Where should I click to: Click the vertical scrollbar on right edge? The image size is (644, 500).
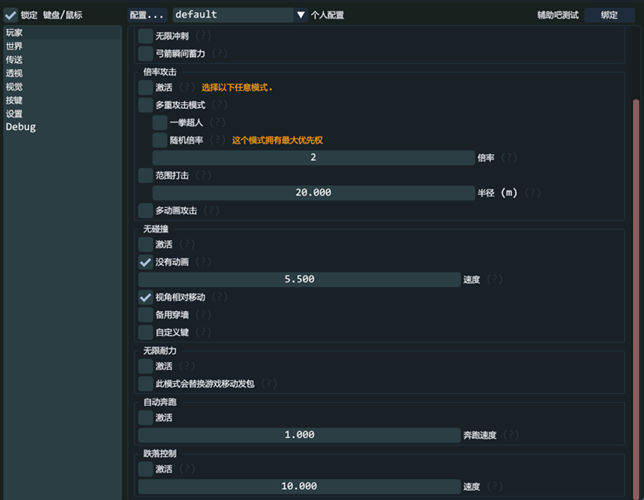click(635, 250)
